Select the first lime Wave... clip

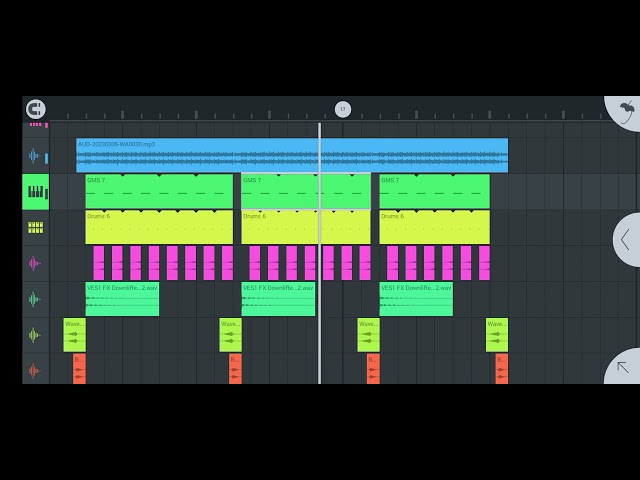(75, 335)
